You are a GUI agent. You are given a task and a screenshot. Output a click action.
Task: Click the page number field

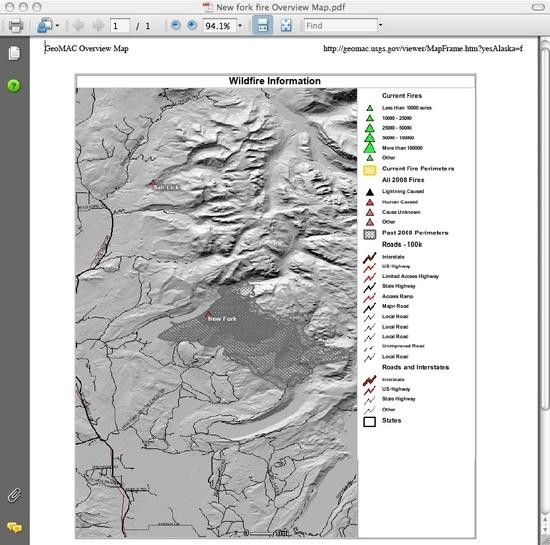click(x=120, y=26)
